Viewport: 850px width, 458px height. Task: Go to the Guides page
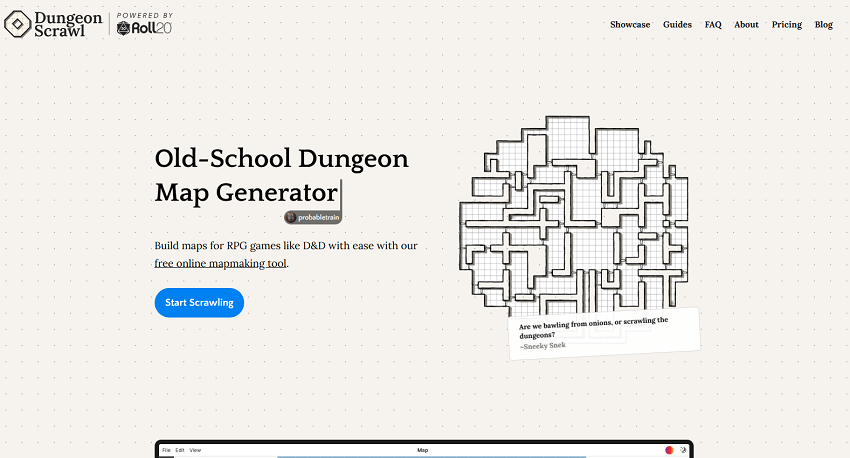click(677, 24)
